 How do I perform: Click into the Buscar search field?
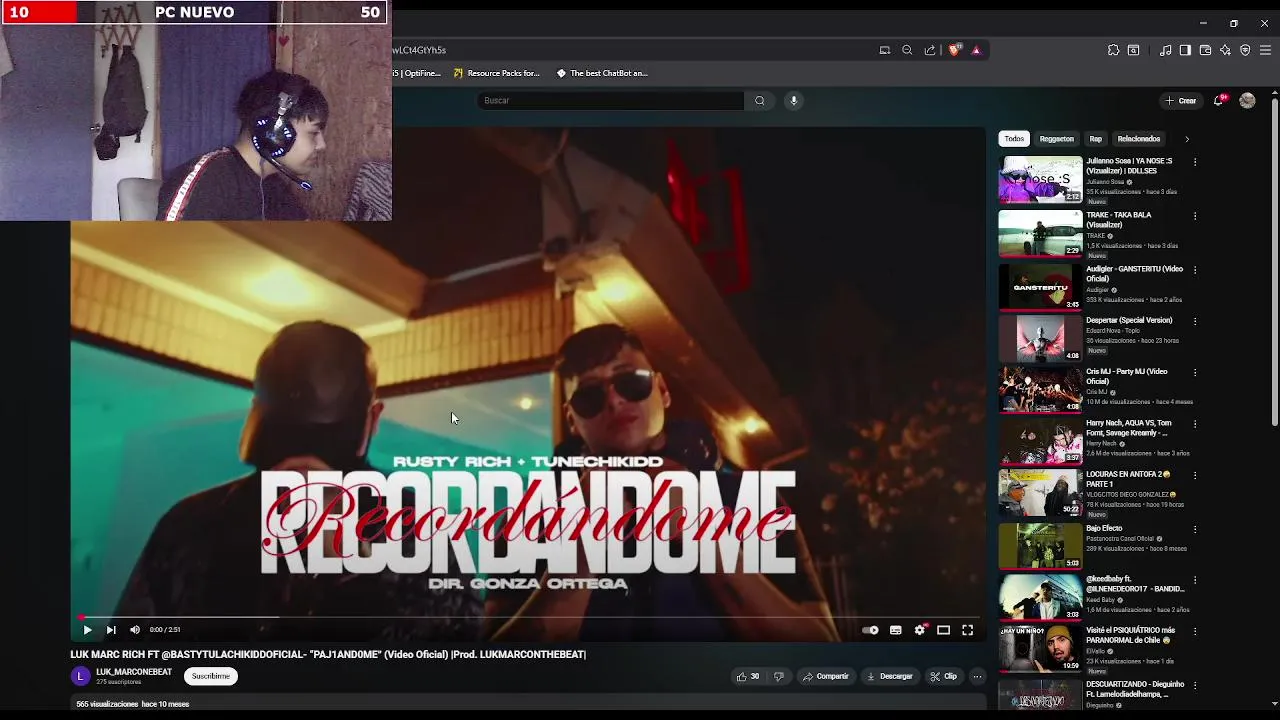612,101
